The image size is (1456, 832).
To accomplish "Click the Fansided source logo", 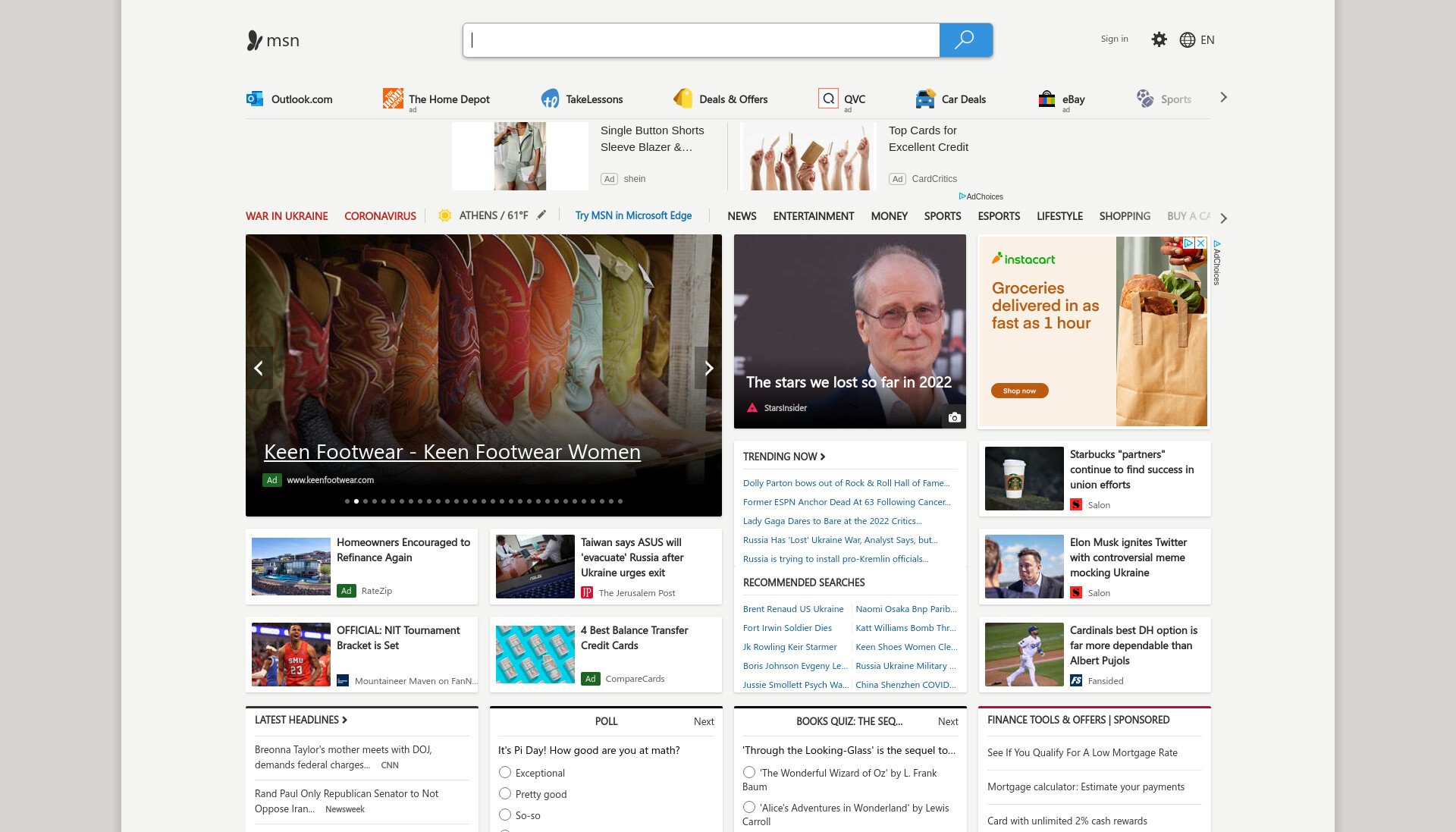I will click(1076, 681).
